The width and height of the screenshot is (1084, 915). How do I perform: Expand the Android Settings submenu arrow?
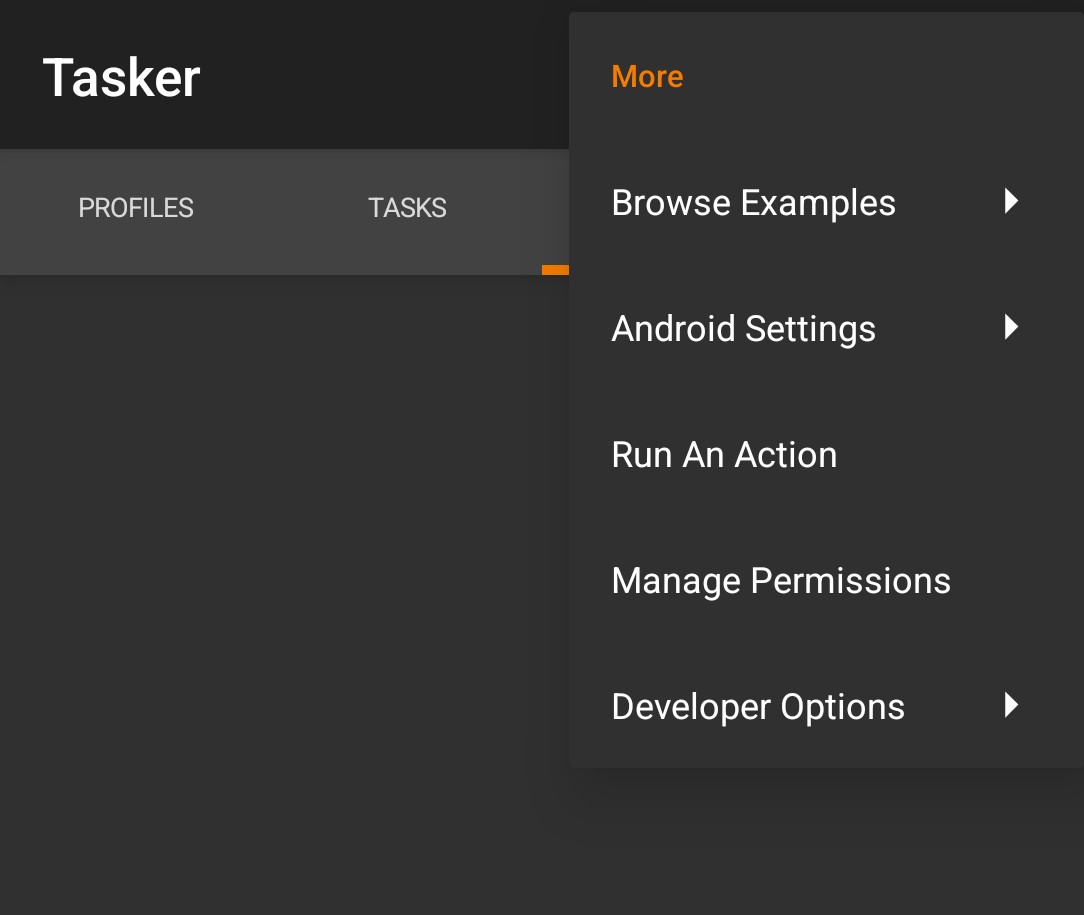click(1011, 327)
